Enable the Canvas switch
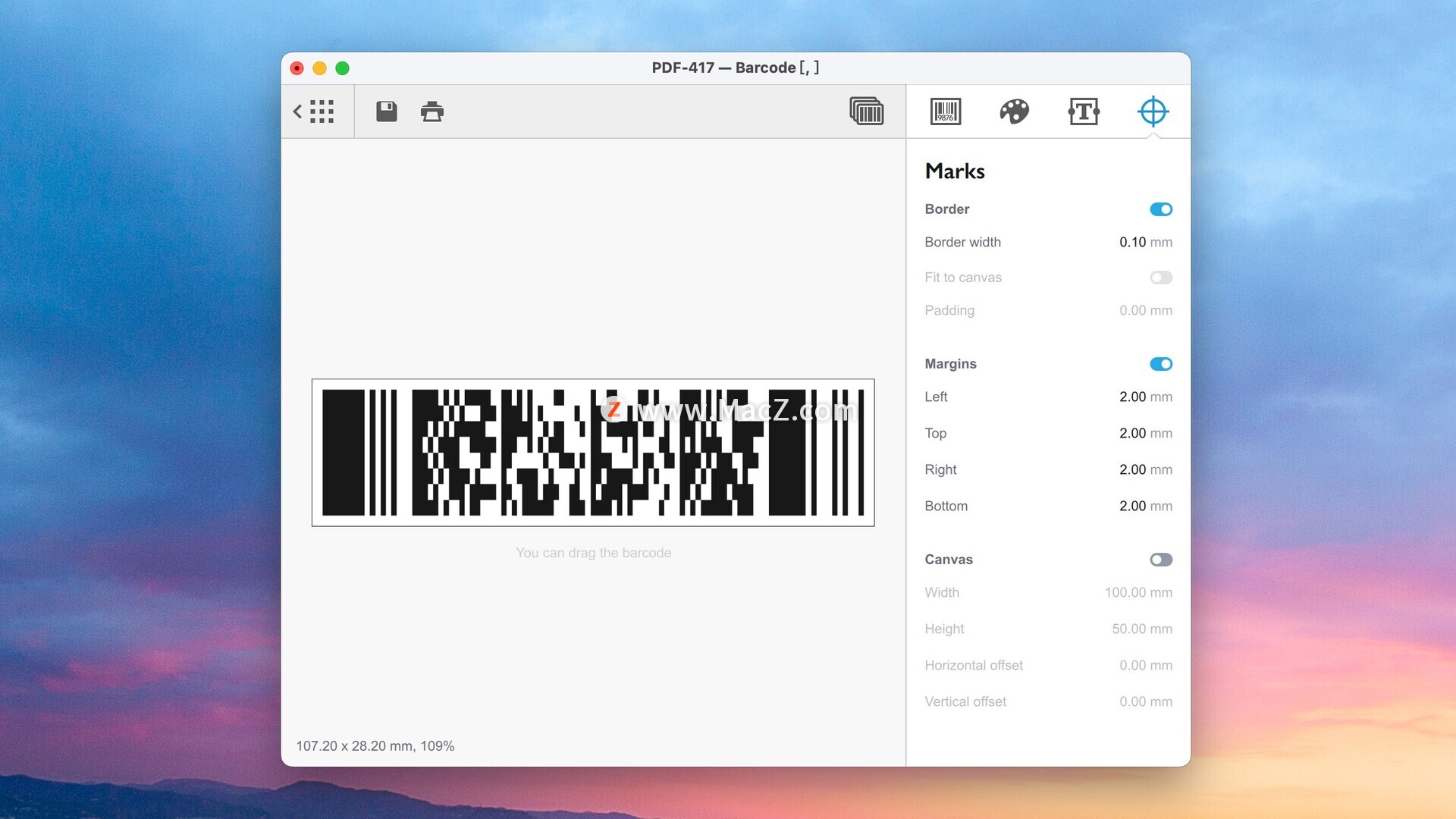1456x819 pixels. click(x=1161, y=560)
